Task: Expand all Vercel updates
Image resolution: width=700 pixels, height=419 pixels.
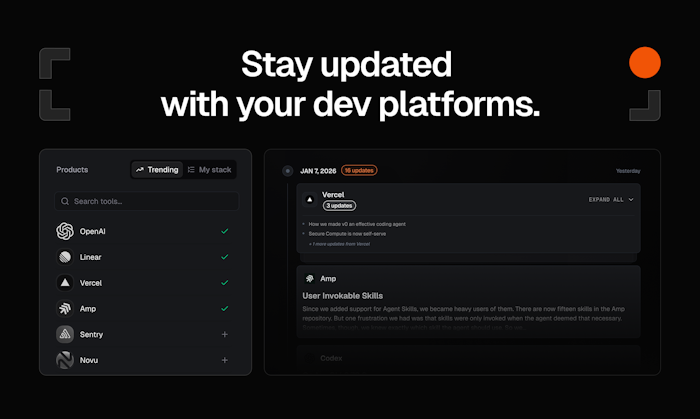Action: pyautogui.click(x=611, y=199)
